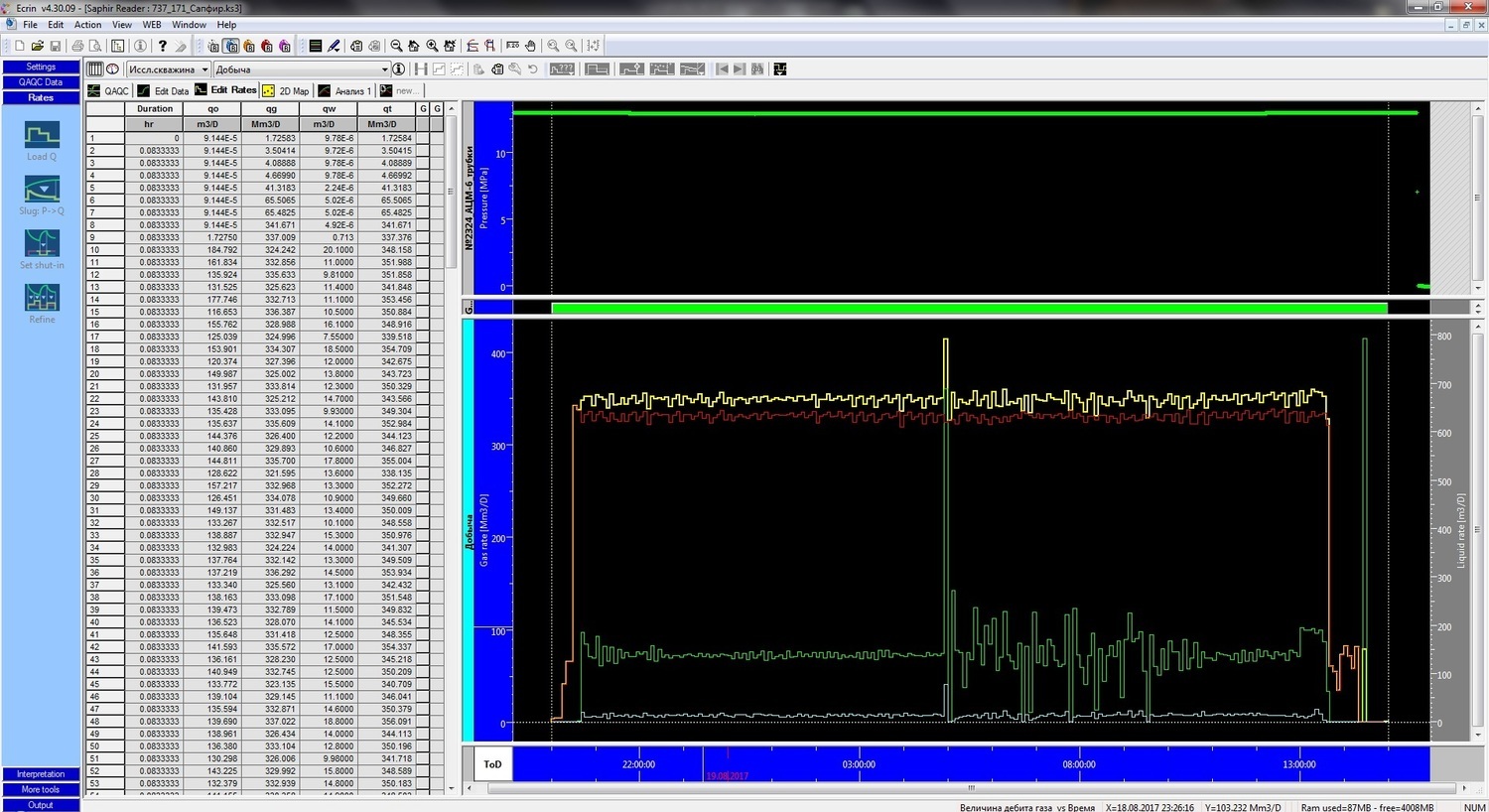Open the Иссл.скважина dropdown
The height and width of the screenshot is (812, 1489).
(x=168, y=69)
